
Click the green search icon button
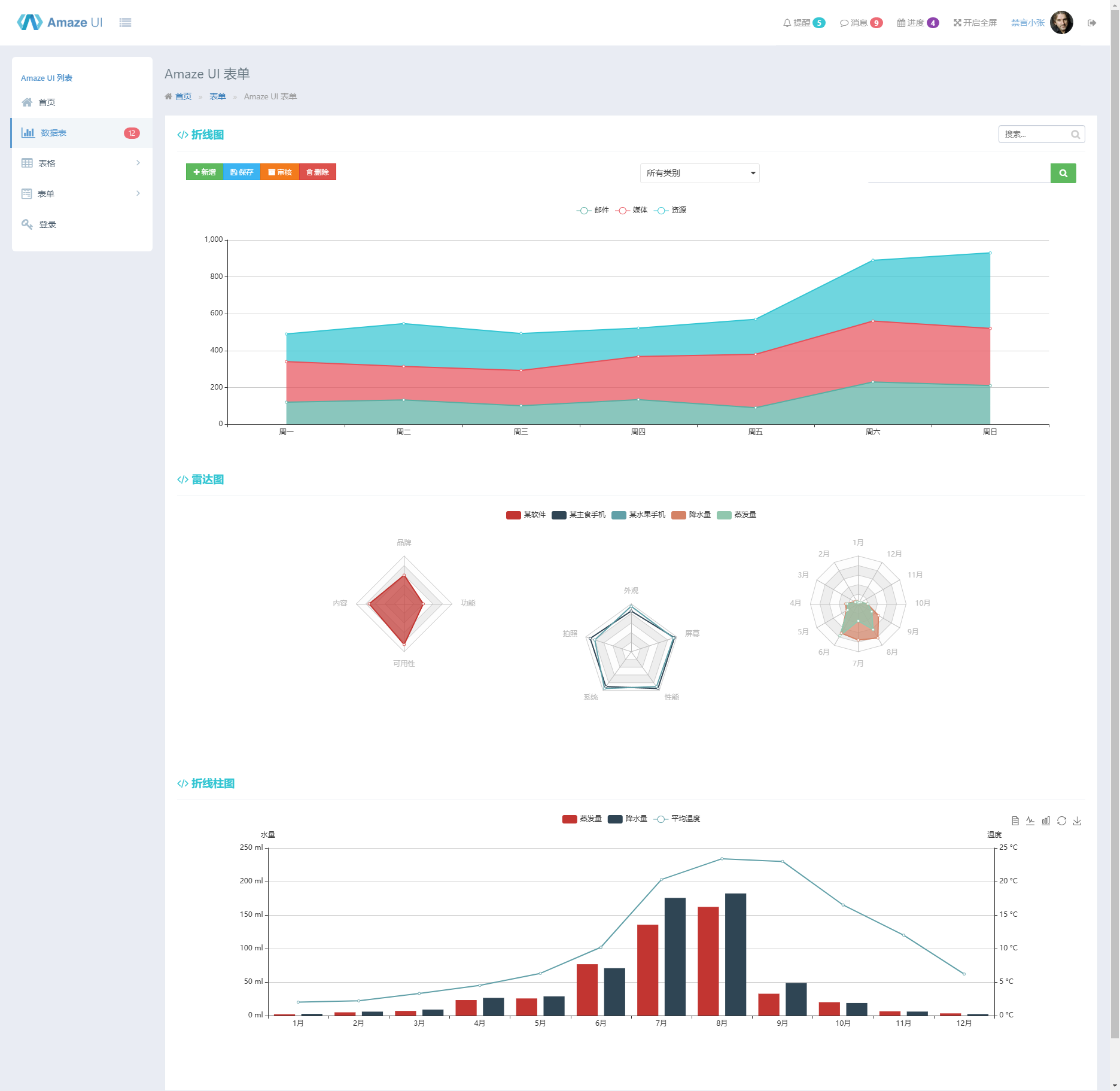coord(1063,173)
